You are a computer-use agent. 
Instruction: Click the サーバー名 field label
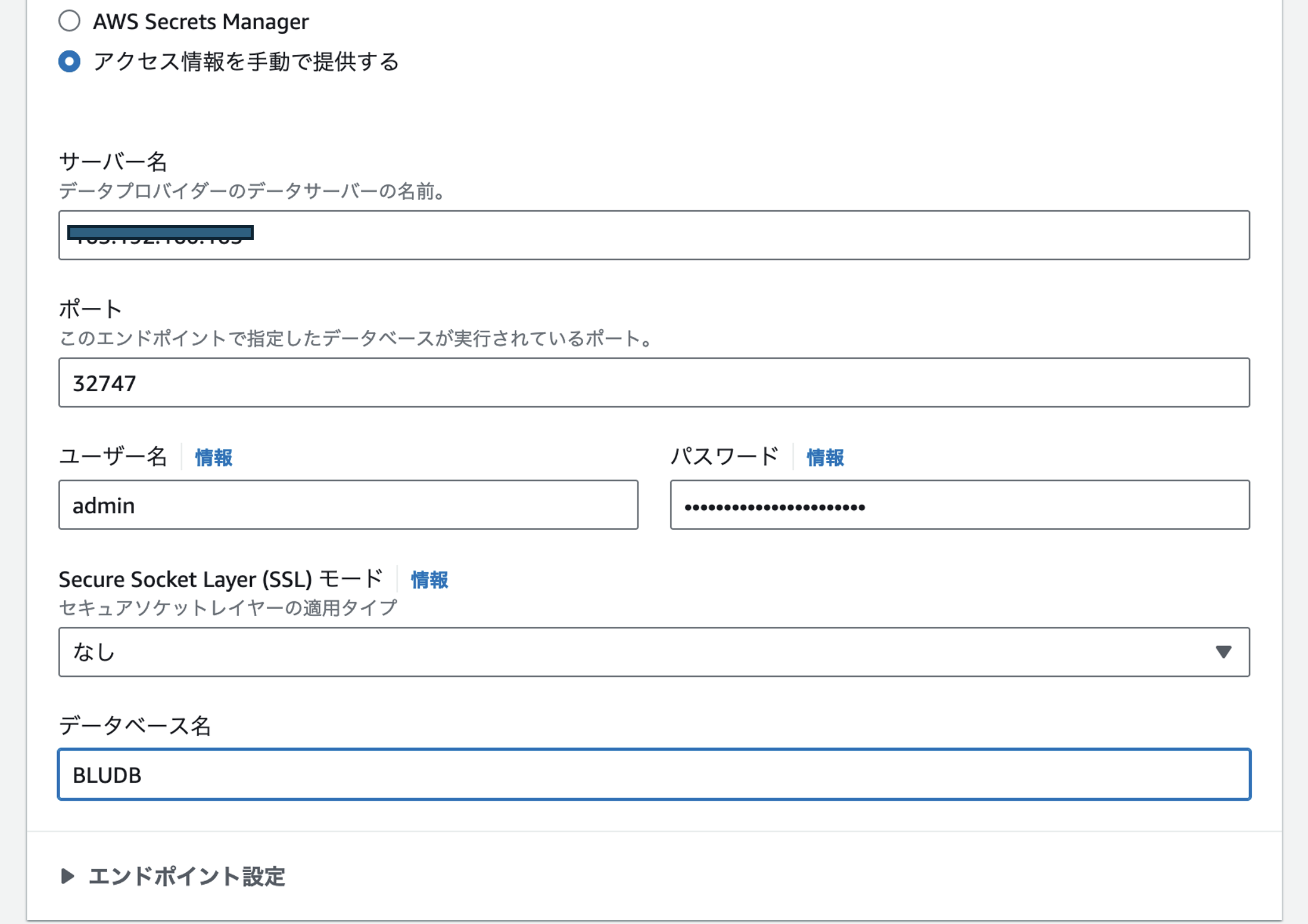113,161
